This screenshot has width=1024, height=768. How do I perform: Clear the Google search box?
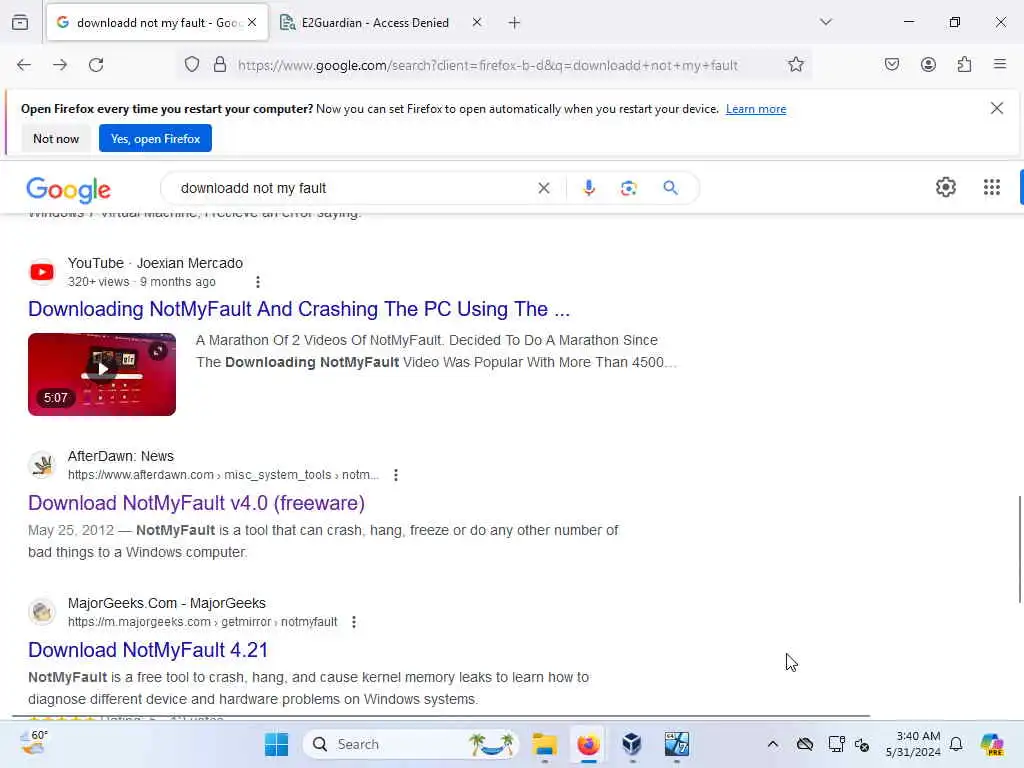543,188
